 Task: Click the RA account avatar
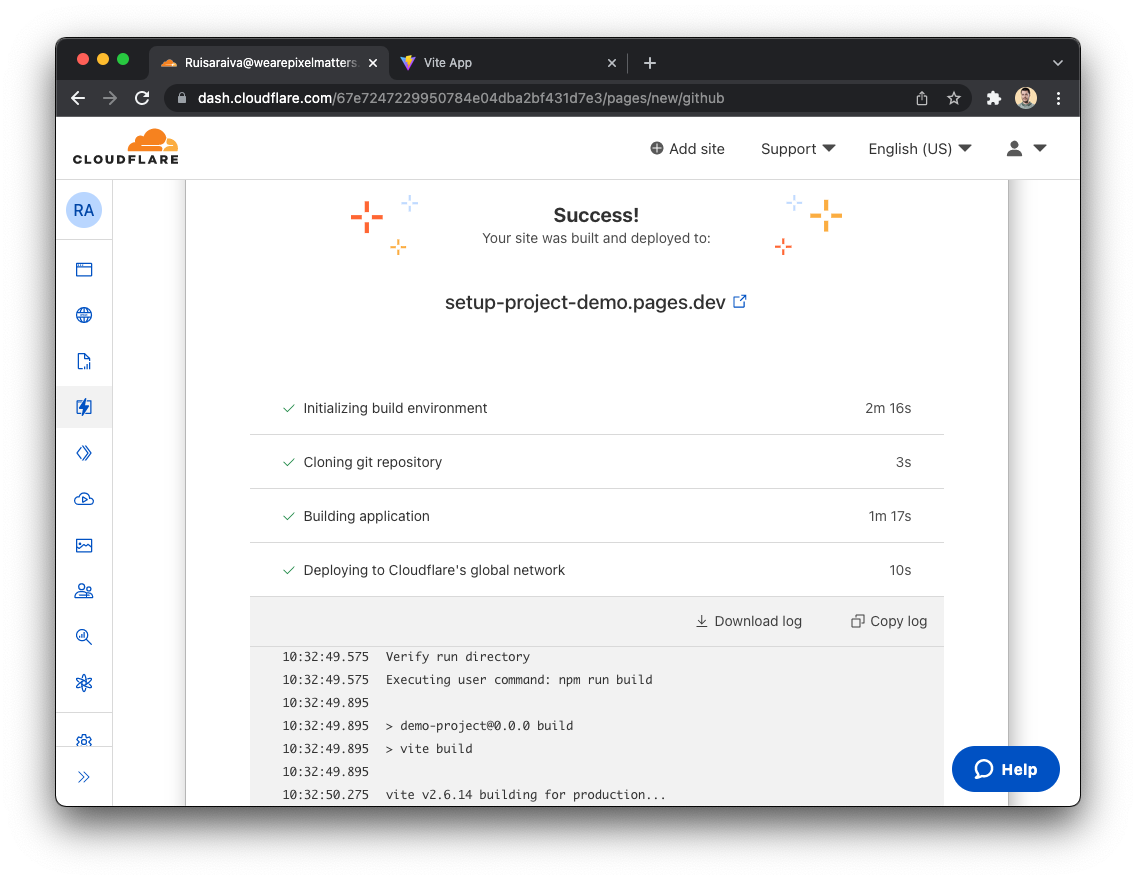[x=84, y=211]
